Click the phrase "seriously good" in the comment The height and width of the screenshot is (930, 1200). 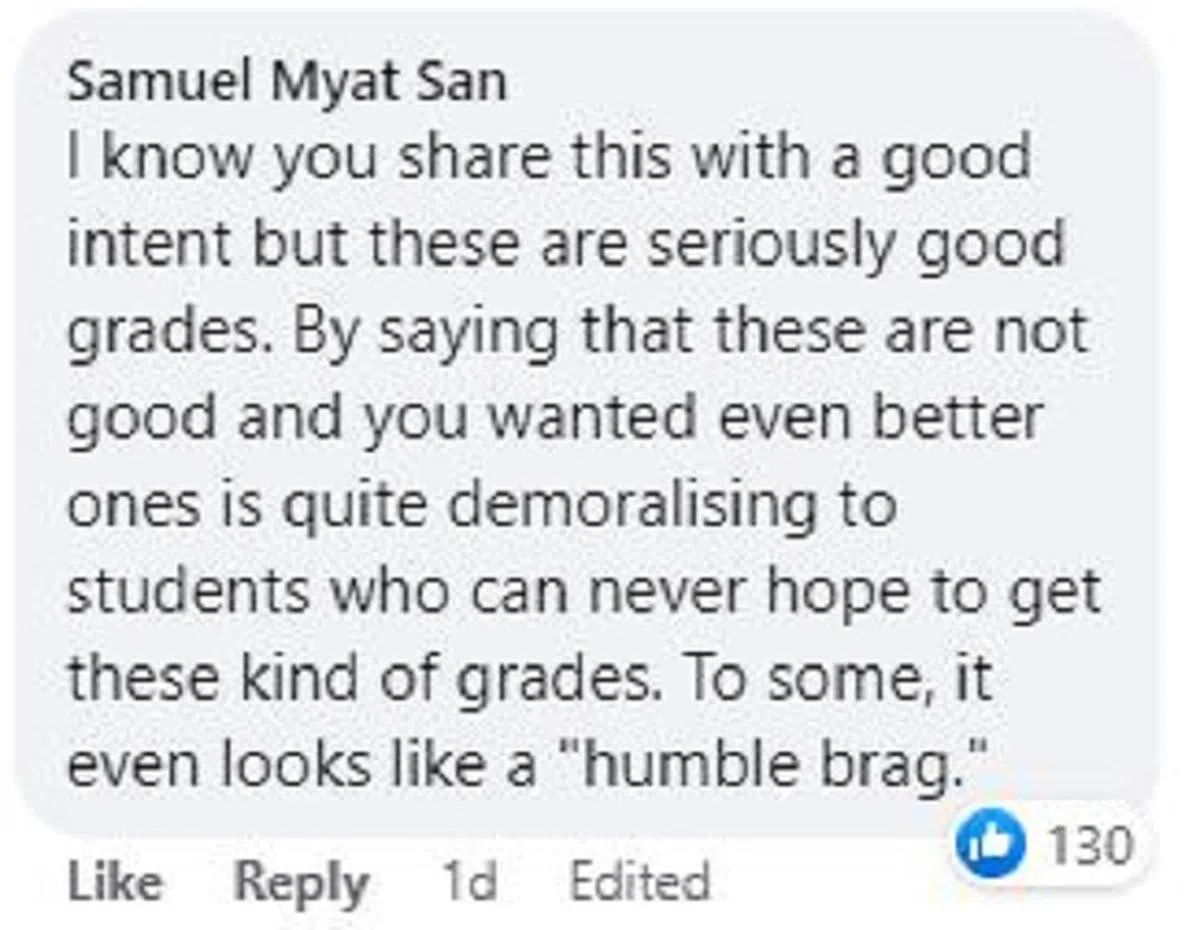pos(856,245)
